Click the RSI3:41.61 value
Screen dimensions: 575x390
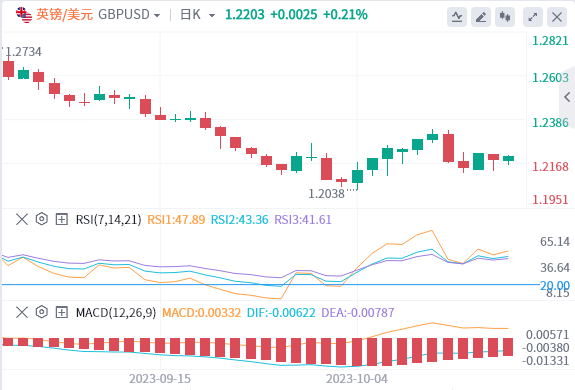(x=303, y=220)
